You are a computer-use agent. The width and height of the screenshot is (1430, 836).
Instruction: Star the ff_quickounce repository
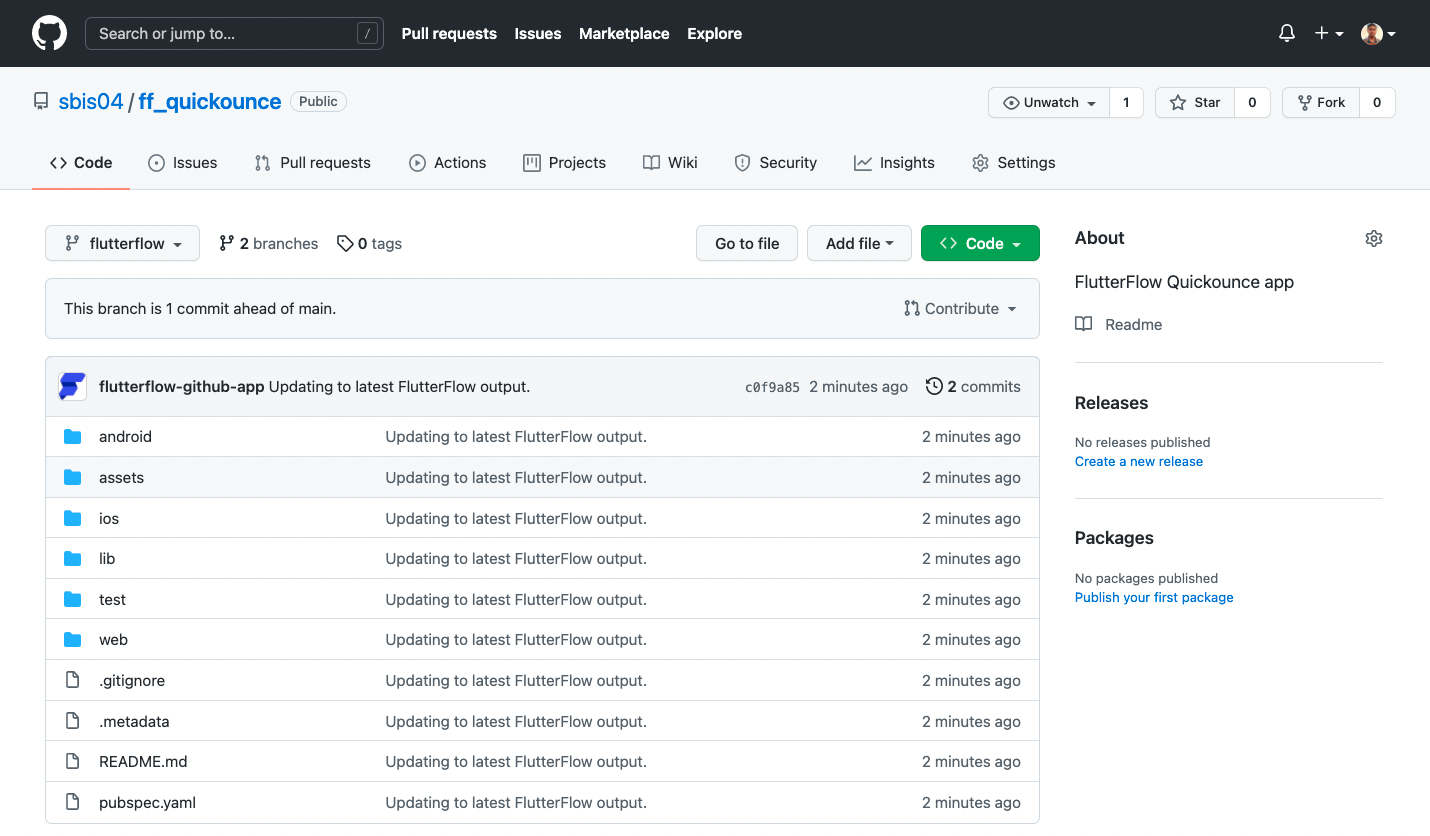tap(1195, 102)
